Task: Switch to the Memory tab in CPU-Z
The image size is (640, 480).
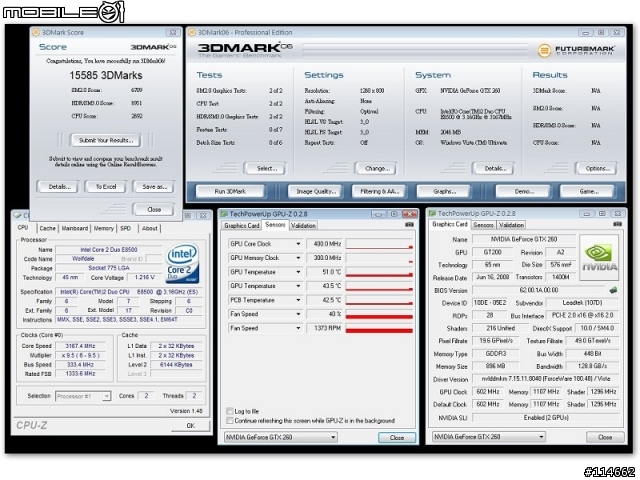Action: pyautogui.click(x=104, y=229)
